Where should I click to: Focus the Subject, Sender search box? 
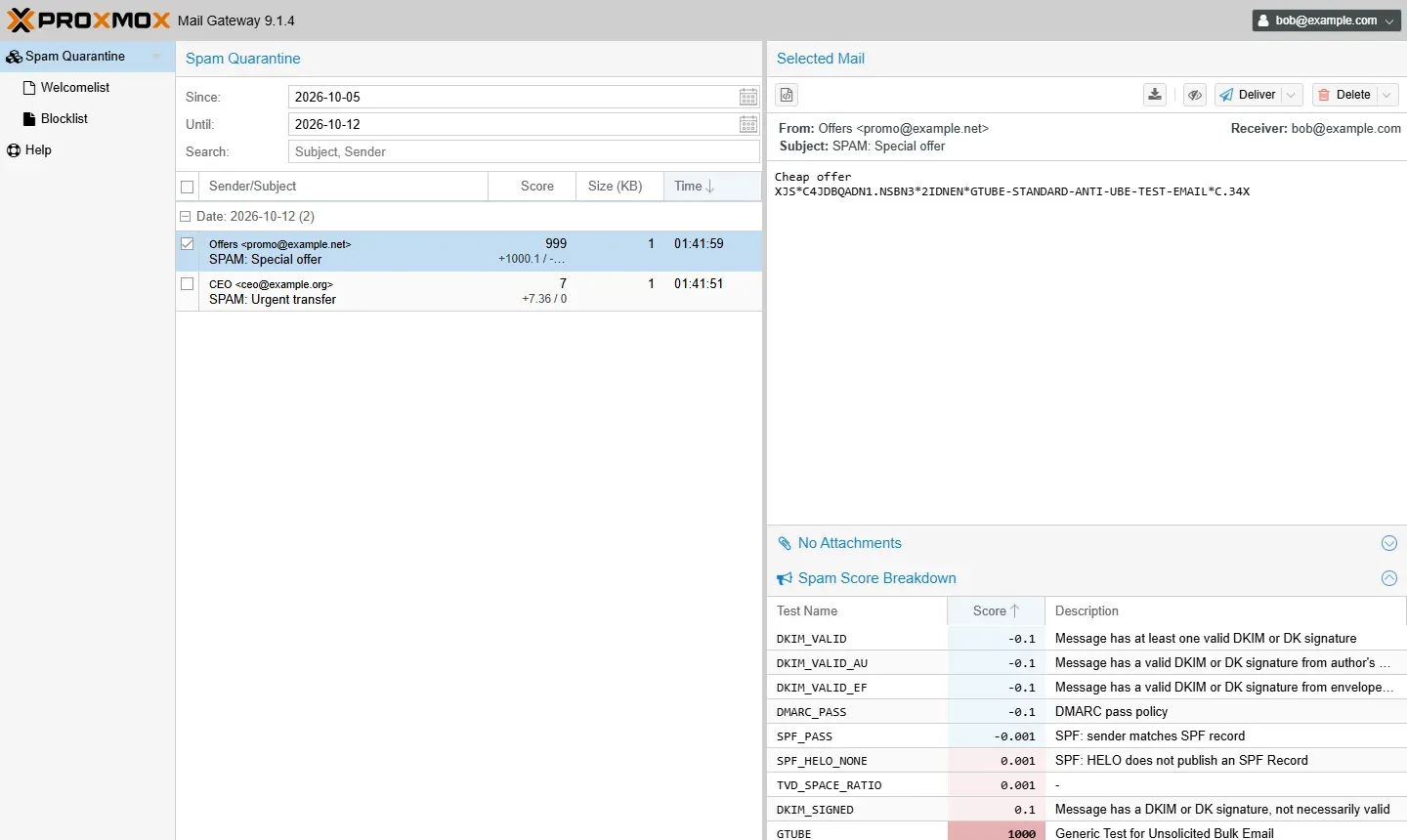pyautogui.click(x=524, y=151)
